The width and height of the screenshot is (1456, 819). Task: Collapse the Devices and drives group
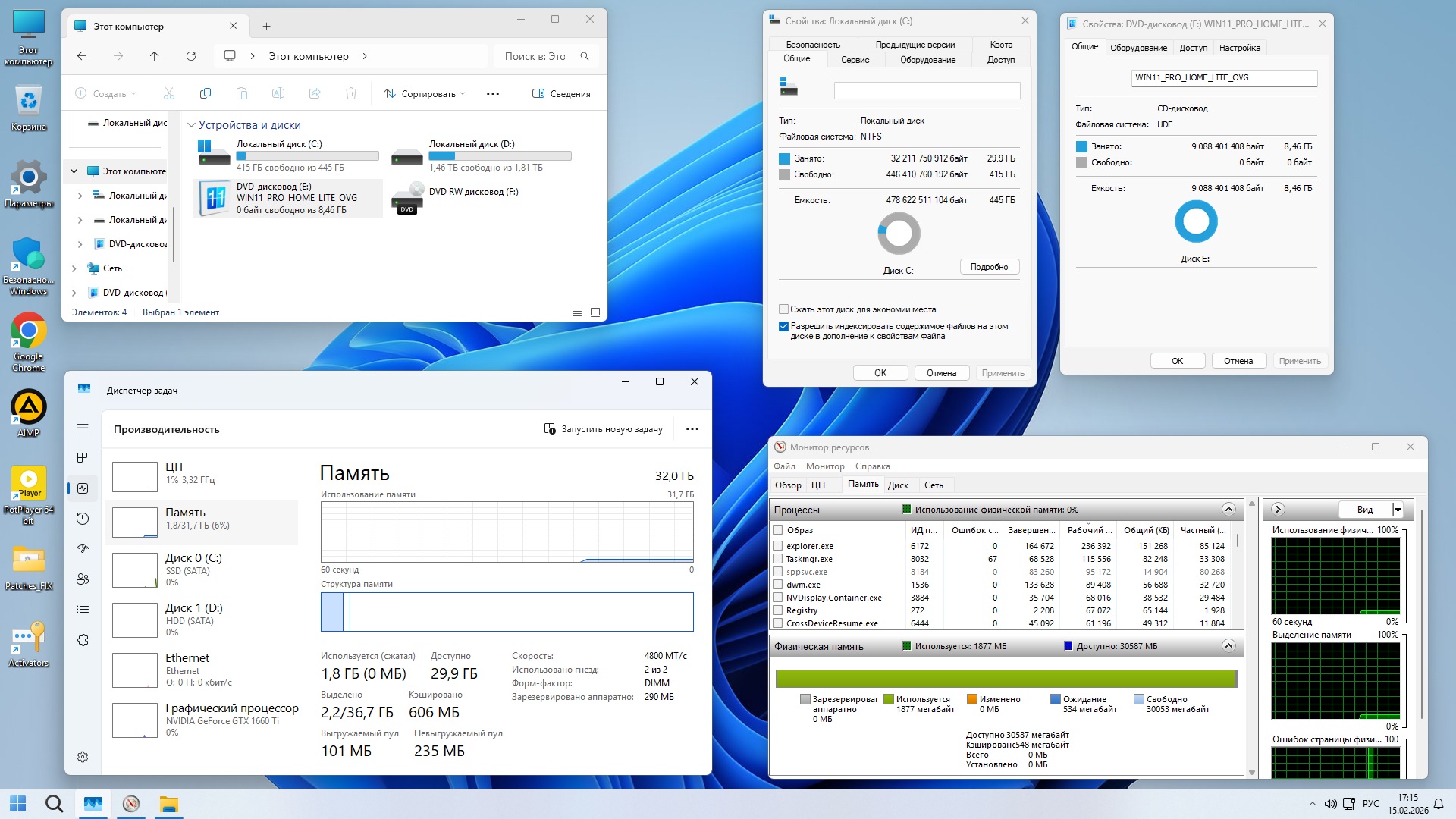click(192, 125)
